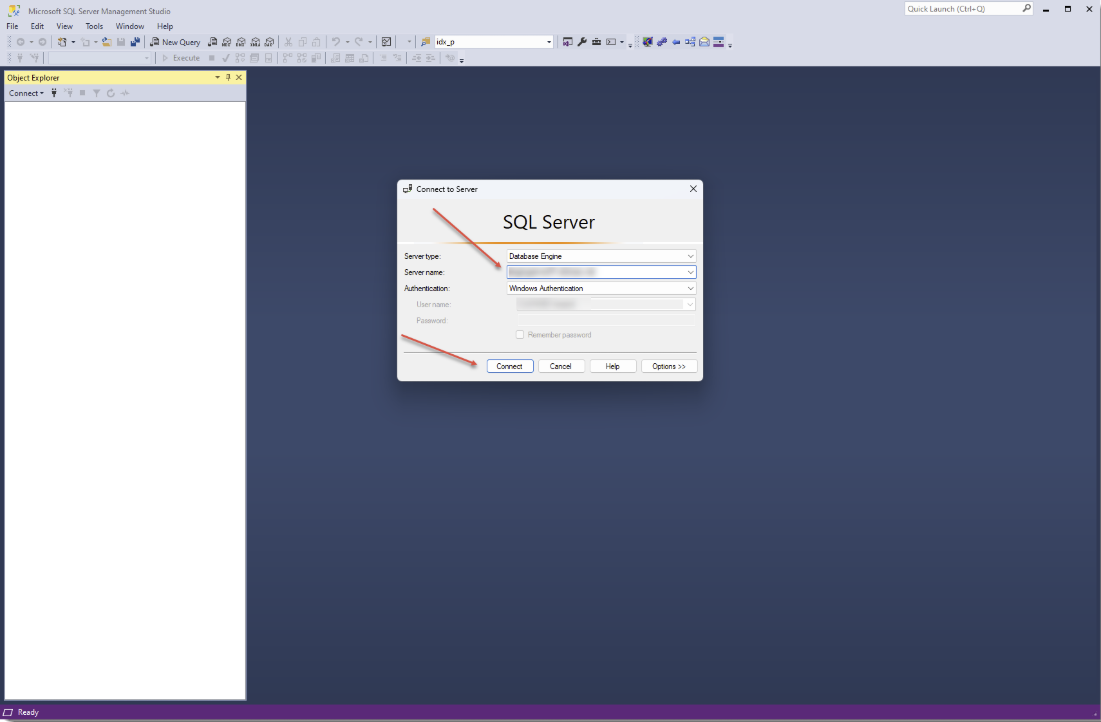Click the Help button in dialog
Image resolution: width=1101 pixels, height=722 pixels.
pyautogui.click(x=613, y=367)
